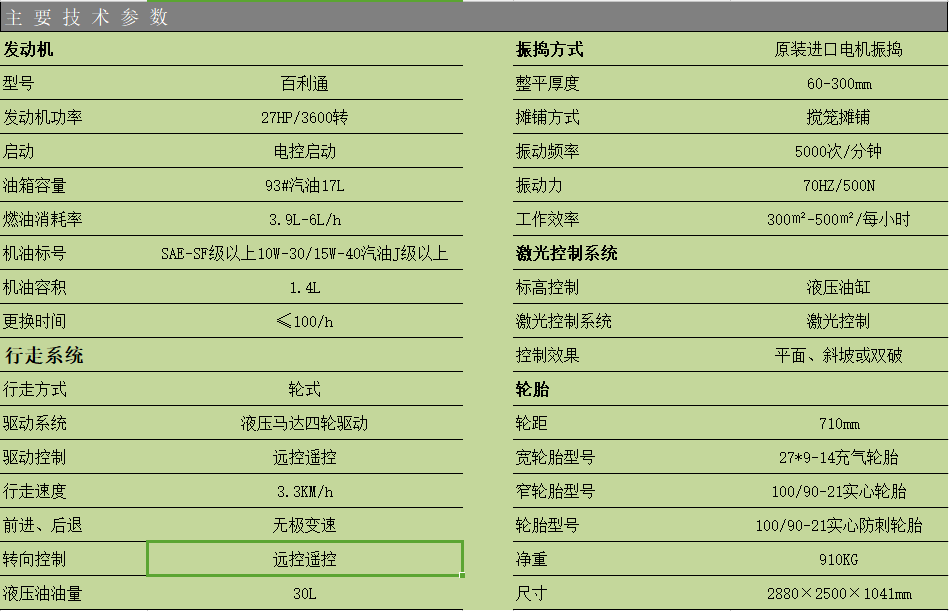The height and width of the screenshot is (611, 949).
Task: Select the 3.3KM/h value cell
Action: 304,491
